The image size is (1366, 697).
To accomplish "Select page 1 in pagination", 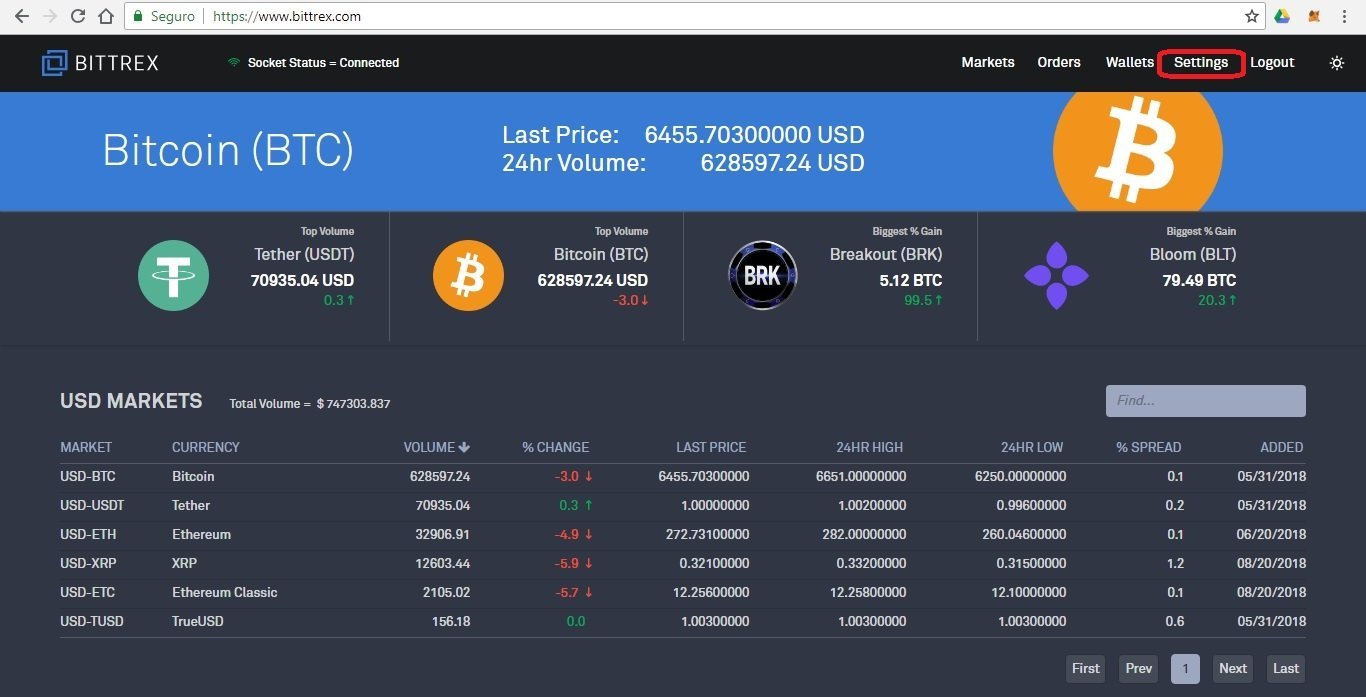I will (1185, 669).
